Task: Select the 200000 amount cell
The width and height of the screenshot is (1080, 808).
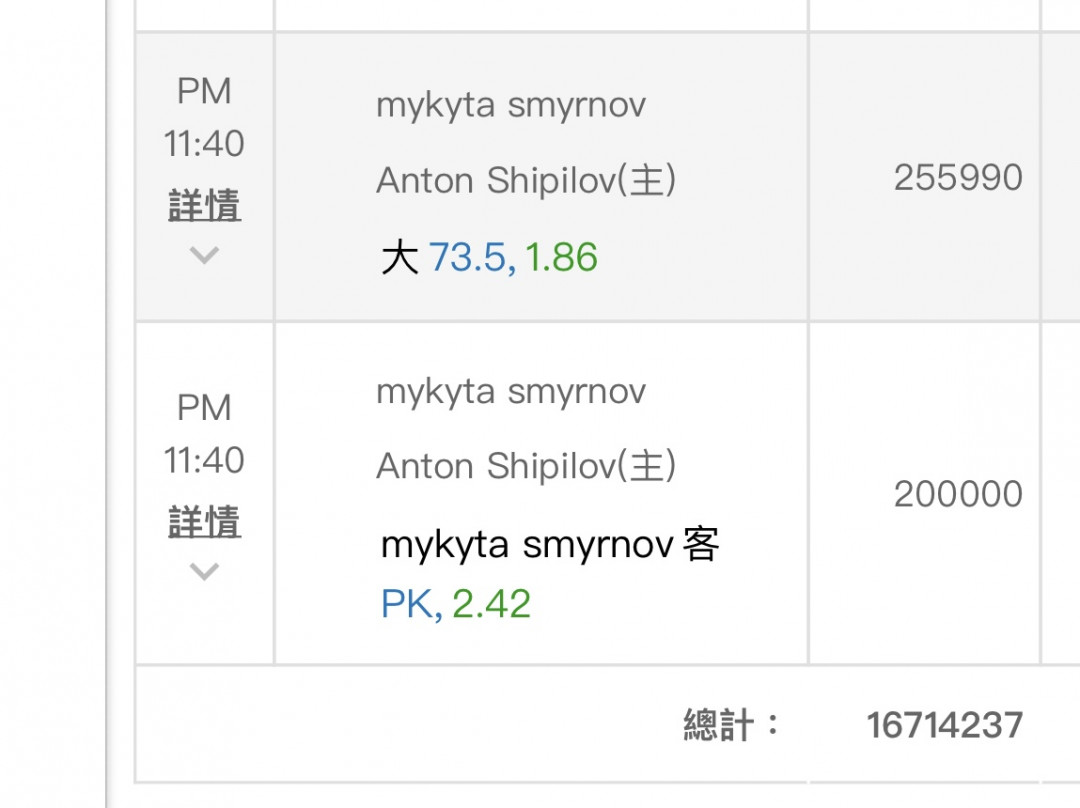Action: coord(958,494)
